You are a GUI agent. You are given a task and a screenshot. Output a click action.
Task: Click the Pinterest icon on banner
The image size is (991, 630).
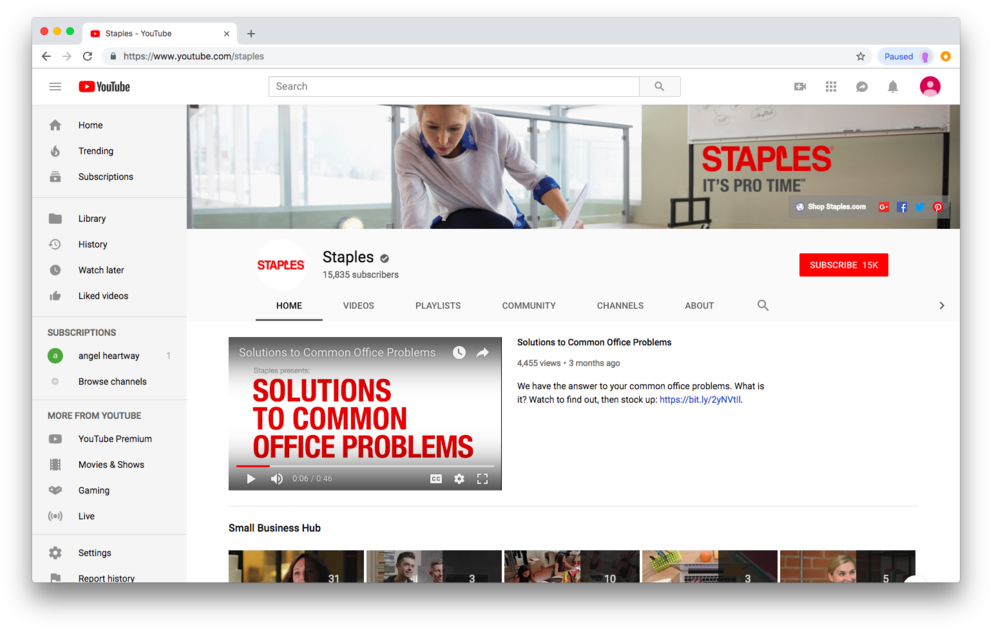937,207
